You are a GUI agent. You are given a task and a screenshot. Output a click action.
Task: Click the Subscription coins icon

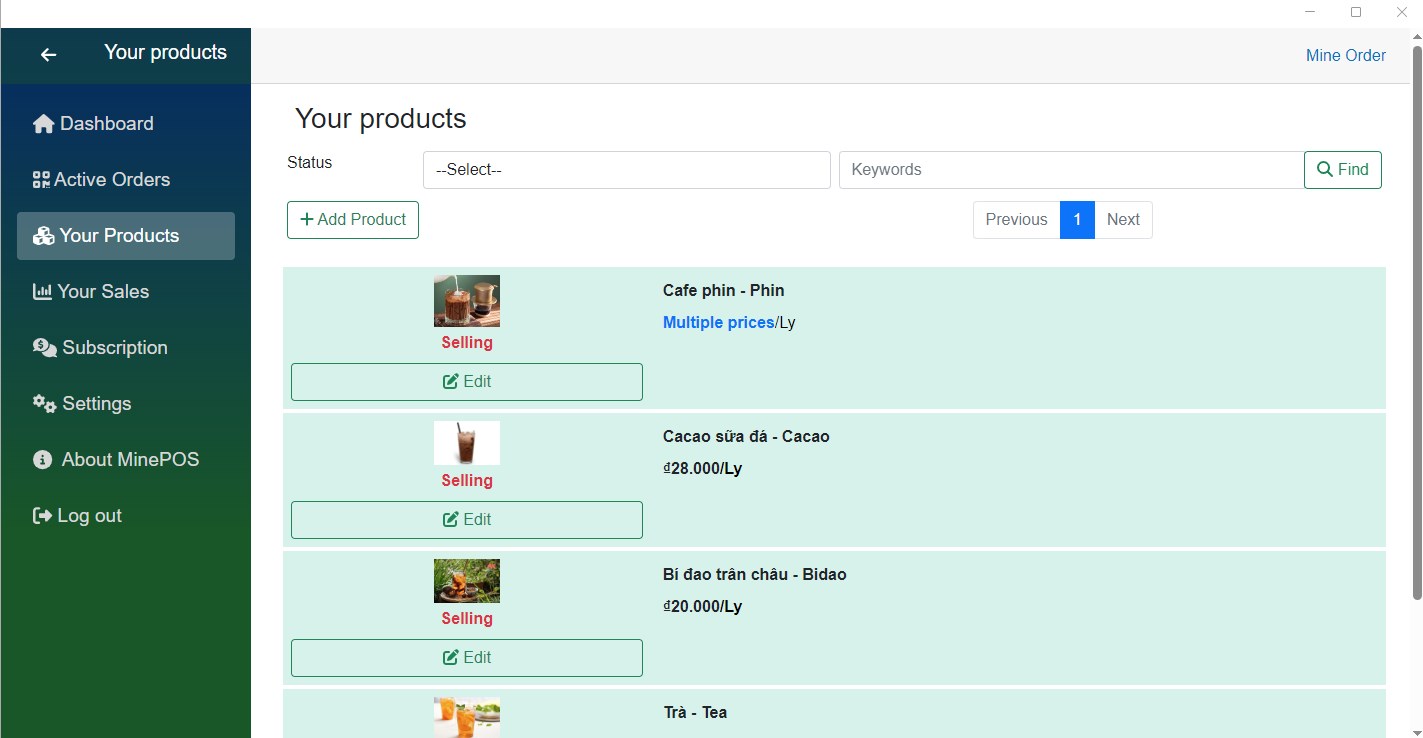pyautogui.click(x=45, y=348)
